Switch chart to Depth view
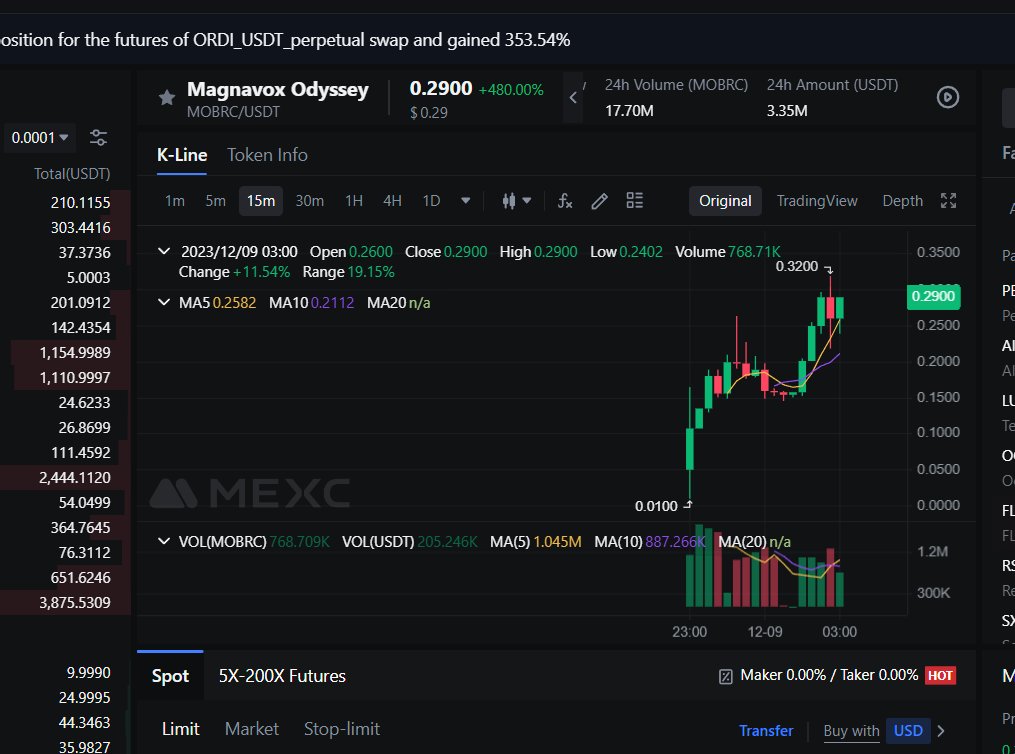Screen dimensions: 1015x754 point(902,201)
